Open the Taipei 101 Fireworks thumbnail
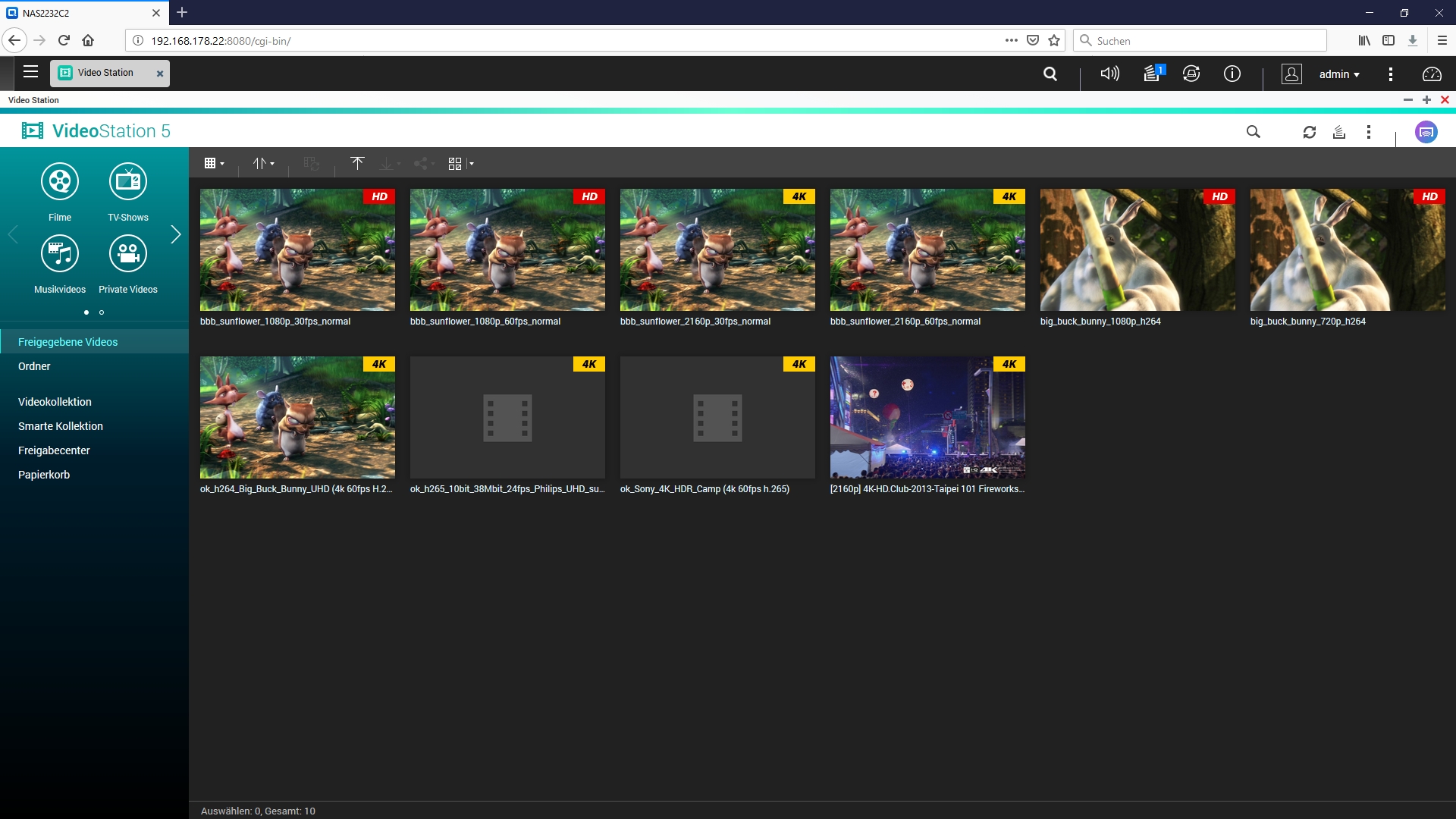1456x819 pixels. coord(927,417)
